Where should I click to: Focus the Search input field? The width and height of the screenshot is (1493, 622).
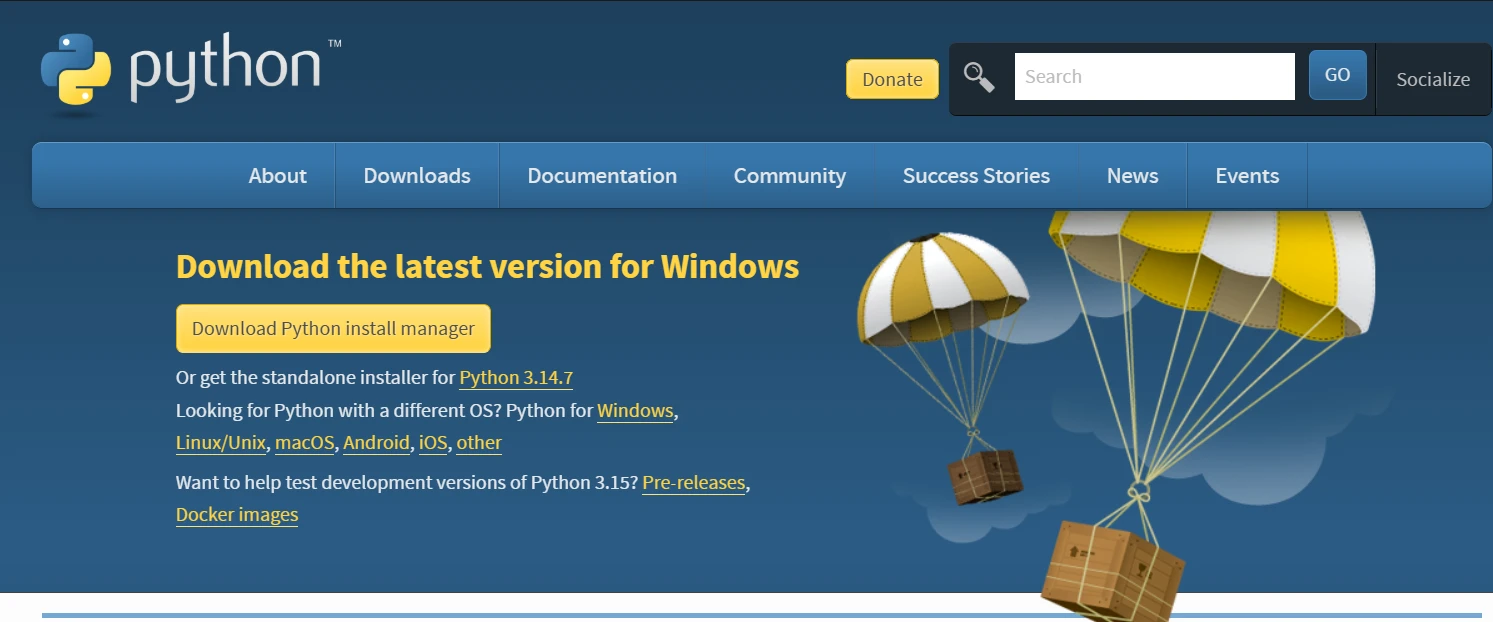point(1154,77)
